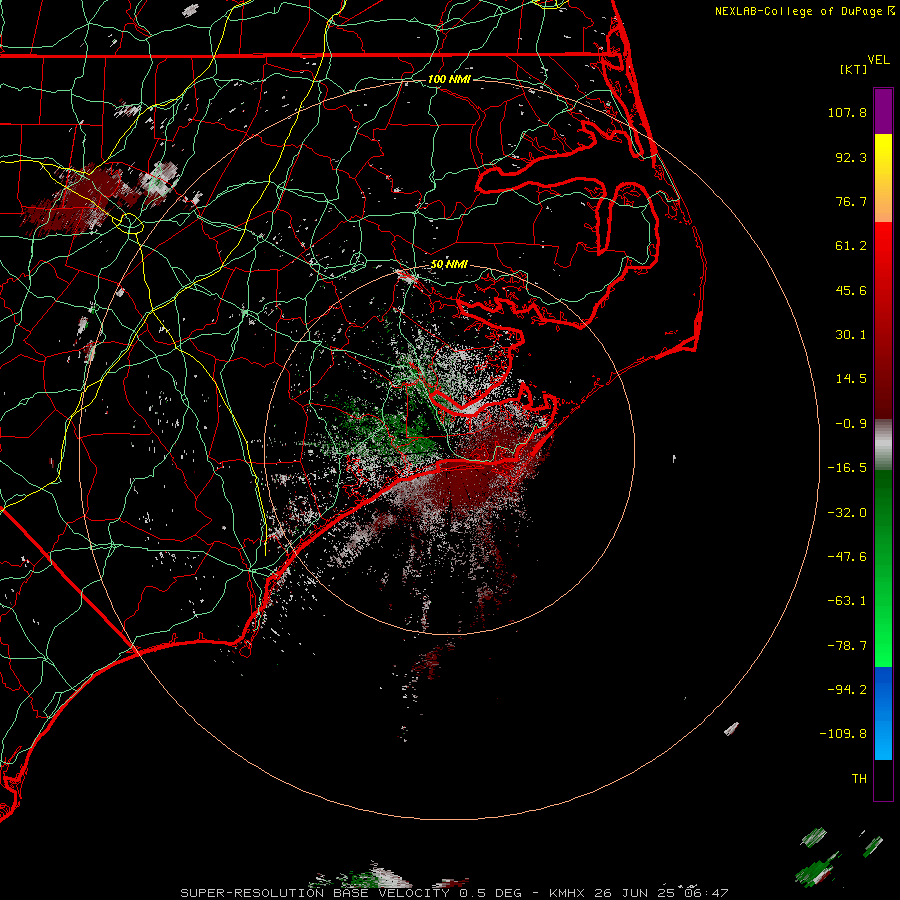Viewport: 900px width, 900px height.
Task: Click the -94.2 velocity scale value
Action: (x=847, y=689)
